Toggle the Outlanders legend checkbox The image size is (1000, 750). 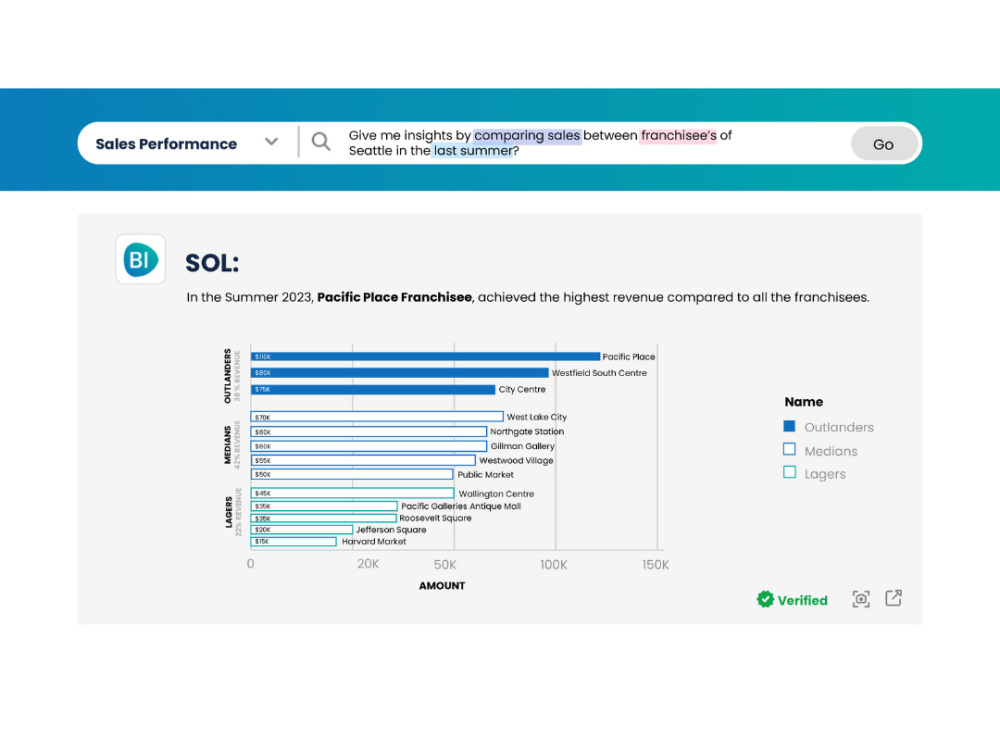pyautogui.click(x=789, y=426)
